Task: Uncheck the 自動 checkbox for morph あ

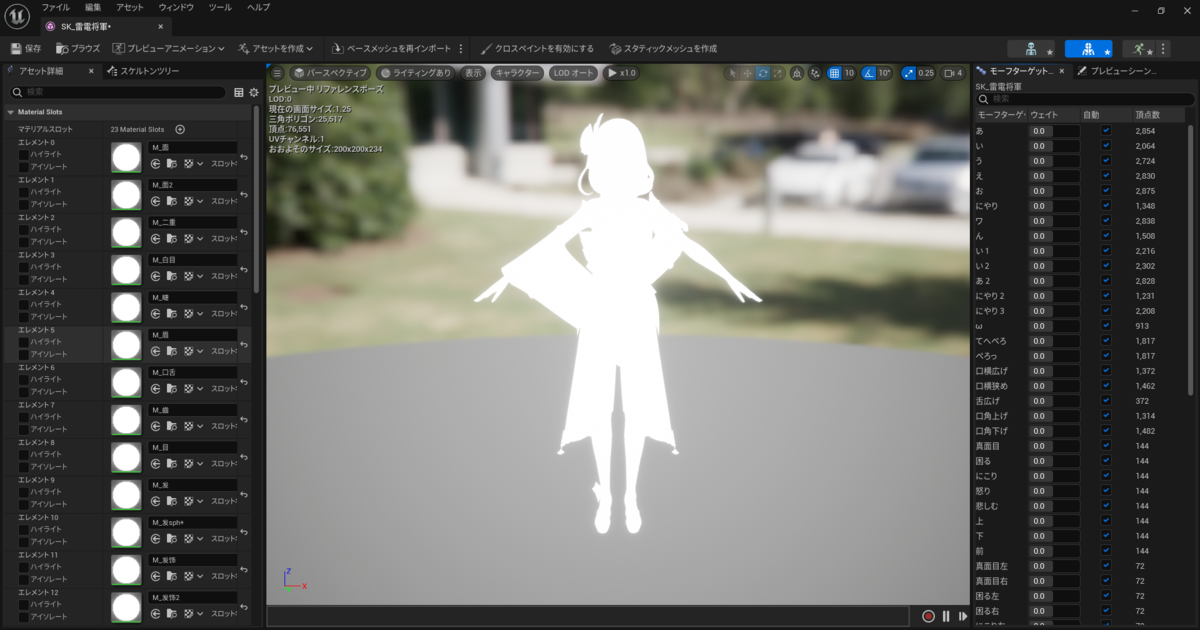Action: [x=1106, y=131]
